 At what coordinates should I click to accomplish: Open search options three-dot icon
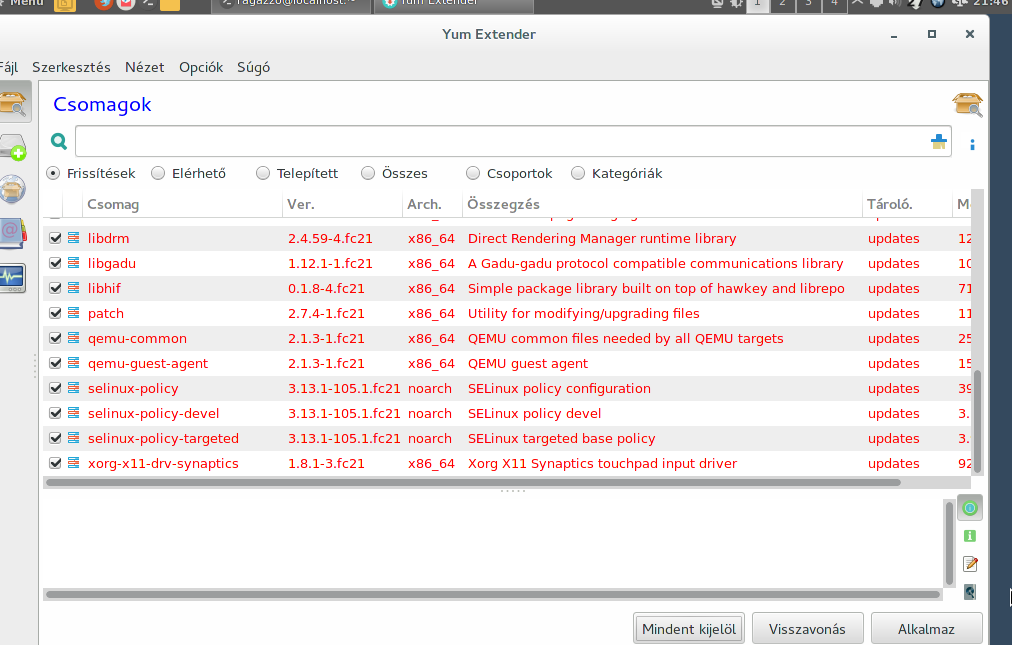click(x=972, y=145)
